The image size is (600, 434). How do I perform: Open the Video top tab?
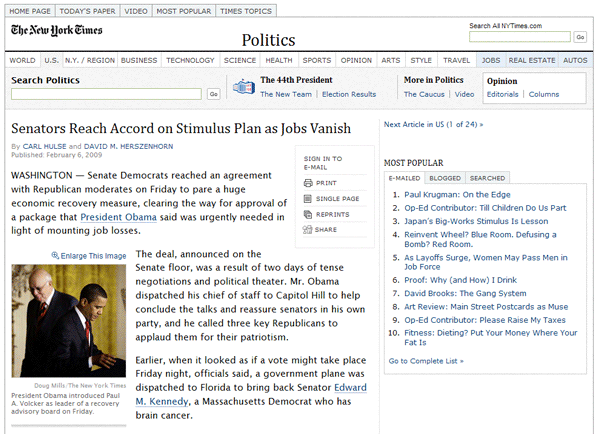[x=136, y=11]
